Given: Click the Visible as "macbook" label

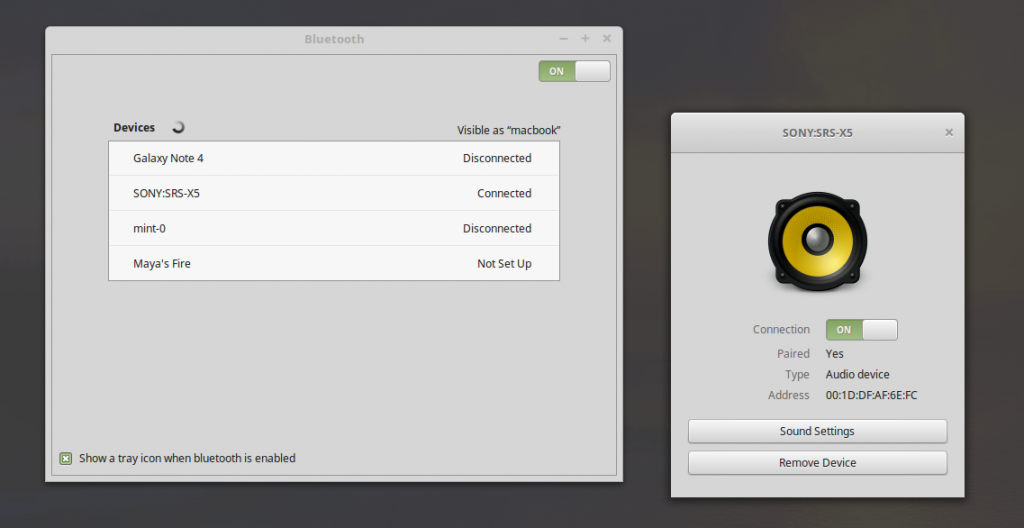Looking at the screenshot, I should 509,130.
